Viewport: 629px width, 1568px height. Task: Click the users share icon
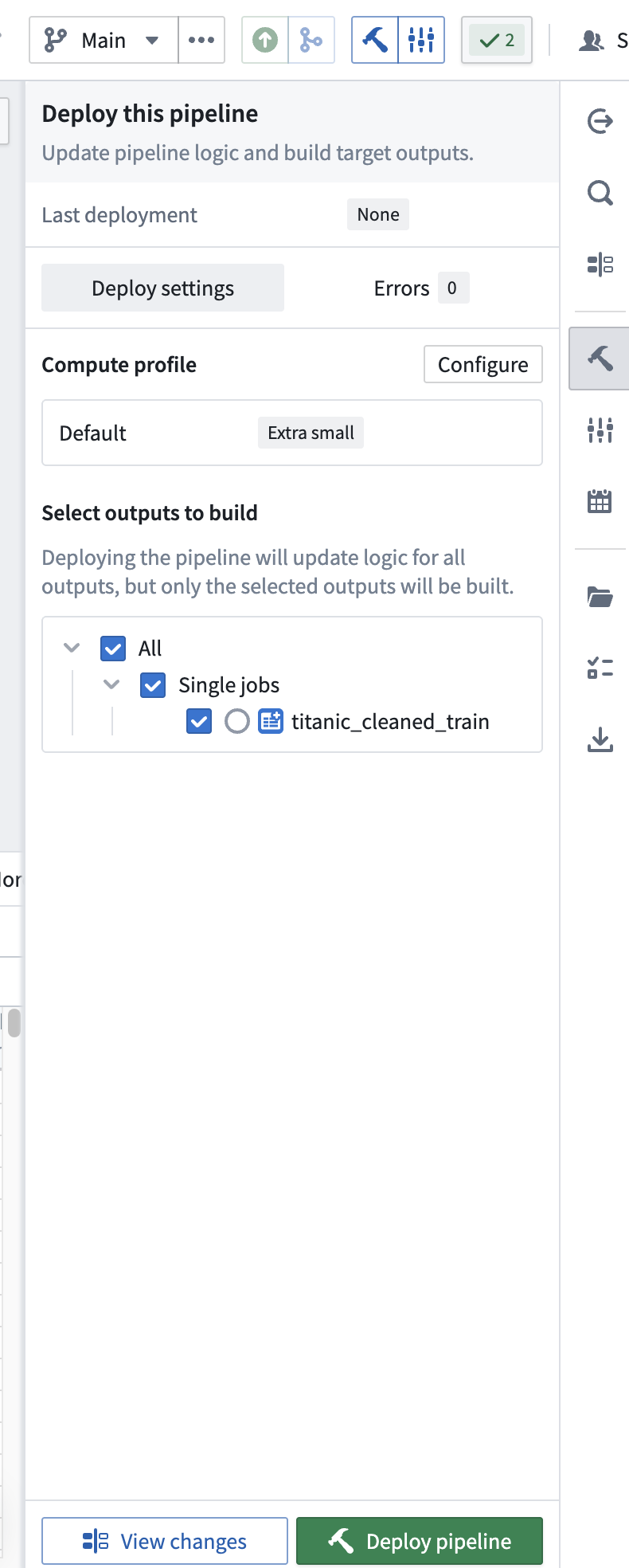tap(592, 40)
